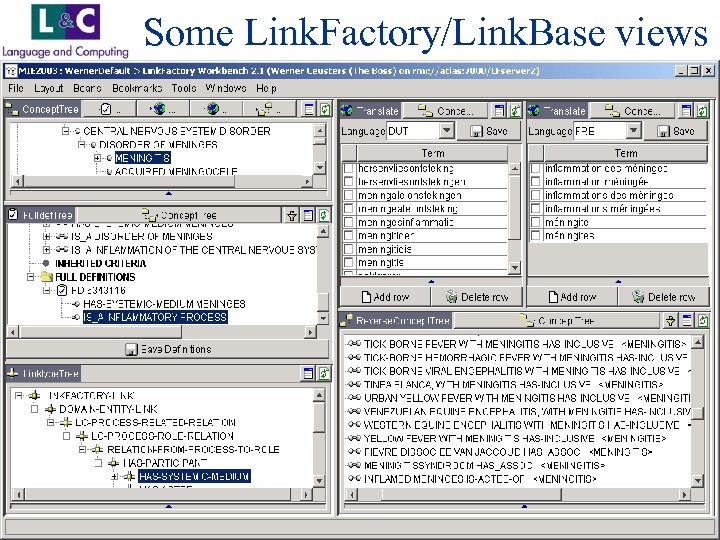Click Add row in Dutch Translate panel

point(385,297)
